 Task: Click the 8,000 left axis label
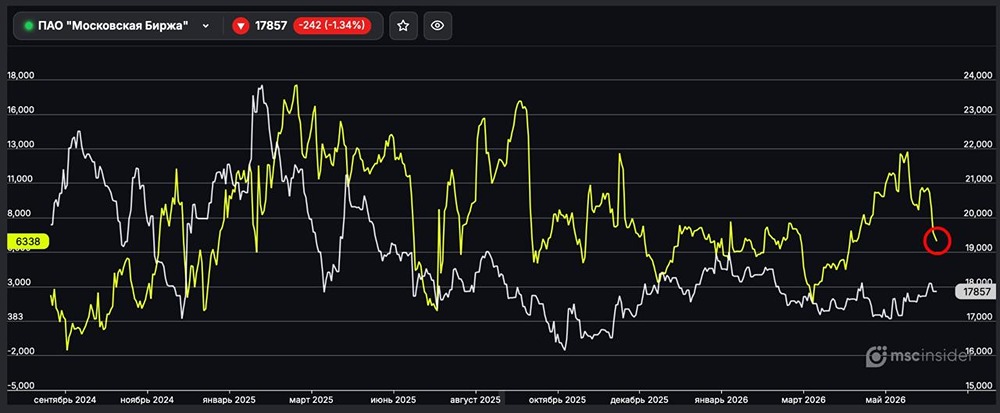(x=18, y=214)
